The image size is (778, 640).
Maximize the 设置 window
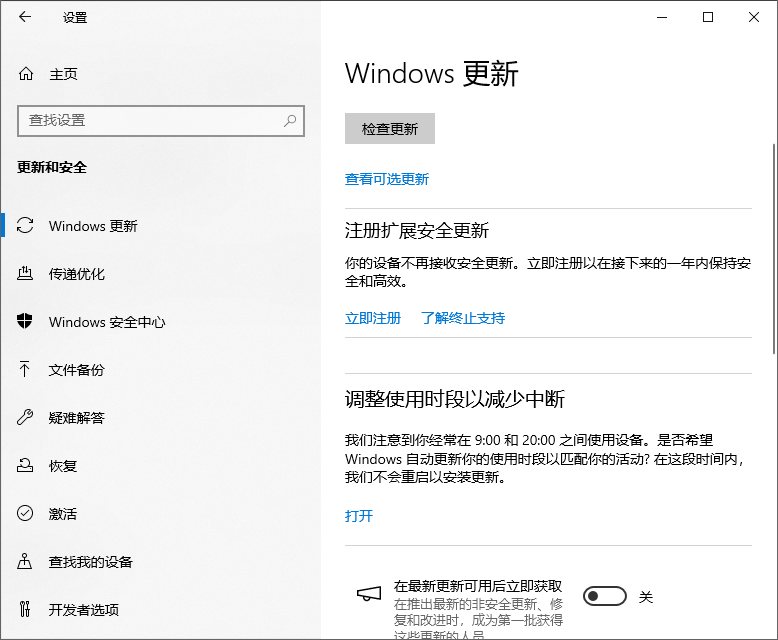tap(708, 17)
